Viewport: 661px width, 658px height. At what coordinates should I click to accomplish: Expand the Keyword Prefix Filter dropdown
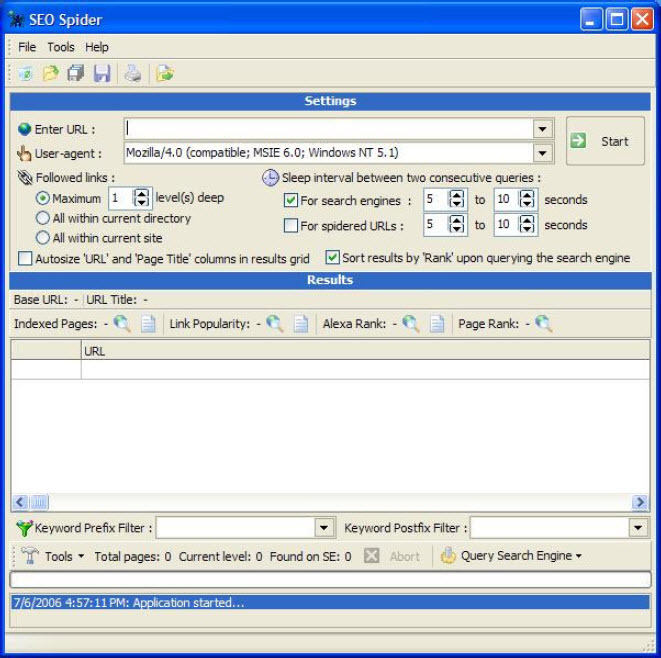324,528
